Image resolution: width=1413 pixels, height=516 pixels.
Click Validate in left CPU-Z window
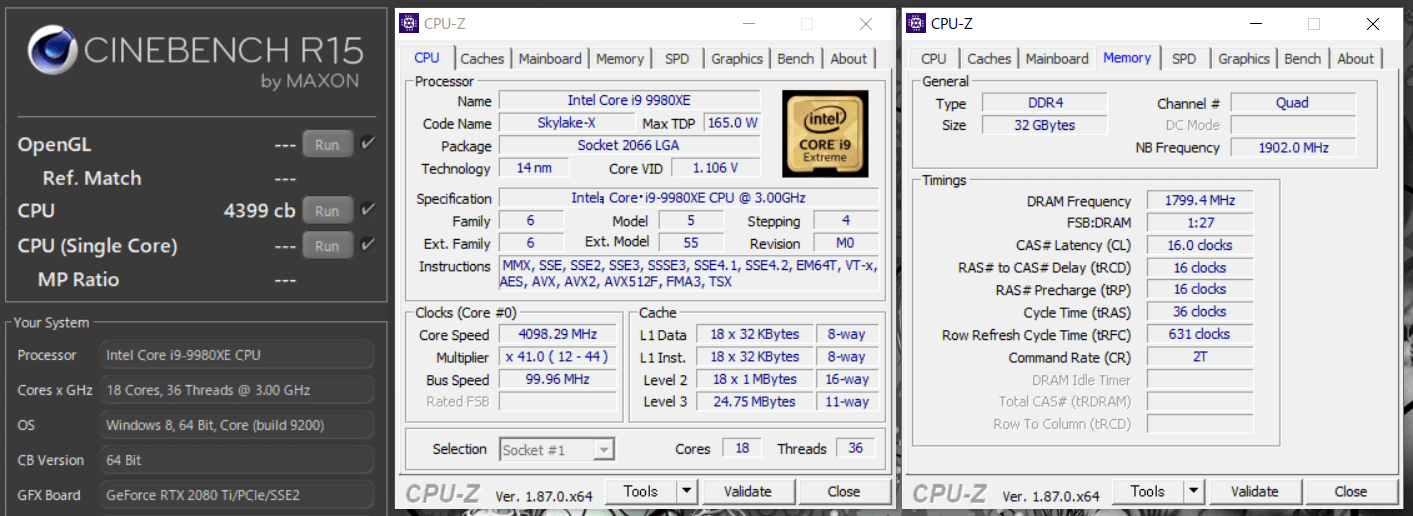click(x=748, y=491)
